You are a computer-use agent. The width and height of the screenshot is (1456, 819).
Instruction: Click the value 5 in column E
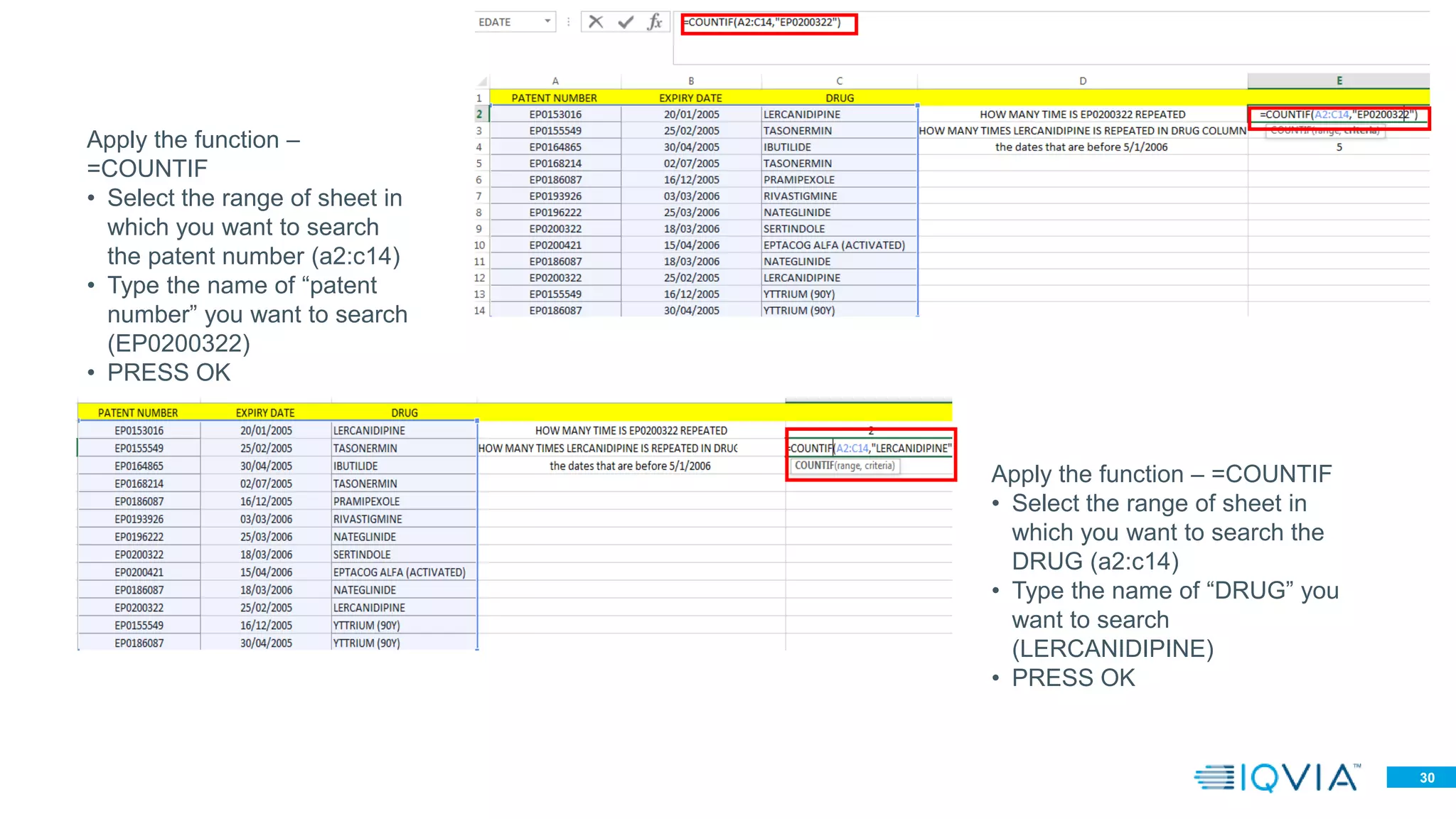(x=1339, y=147)
